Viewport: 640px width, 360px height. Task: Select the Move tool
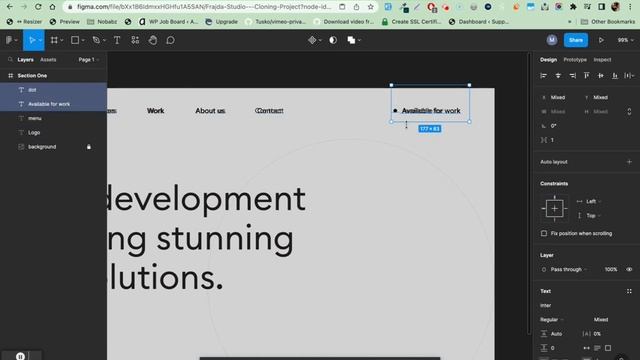click(x=32, y=40)
